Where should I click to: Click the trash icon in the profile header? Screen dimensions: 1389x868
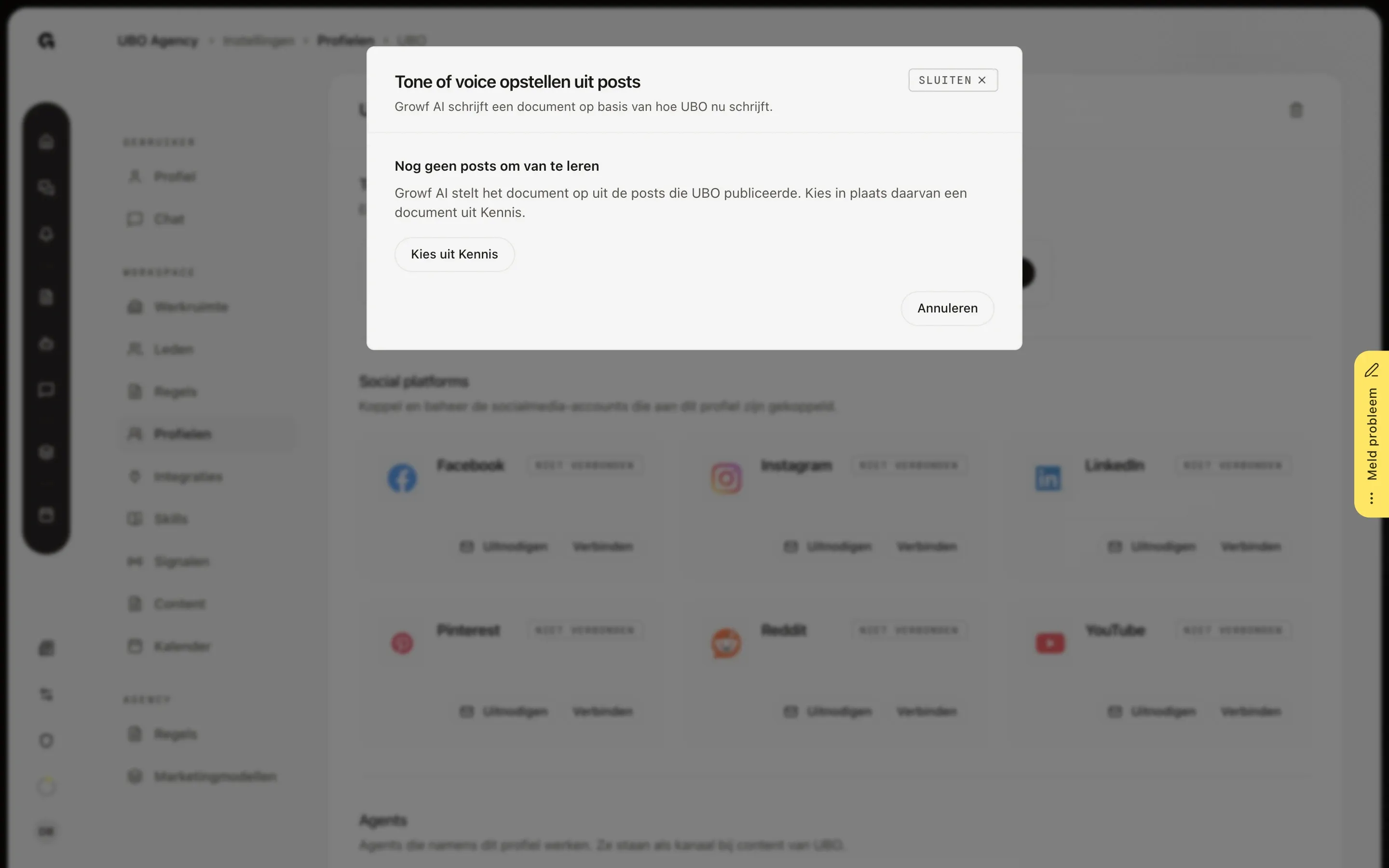coord(1296,109)
